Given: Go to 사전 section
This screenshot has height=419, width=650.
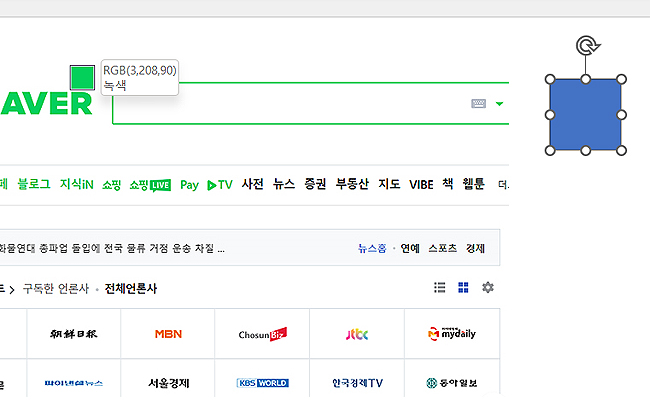Looking at the screenshot, I should click(x=252, y=184).
